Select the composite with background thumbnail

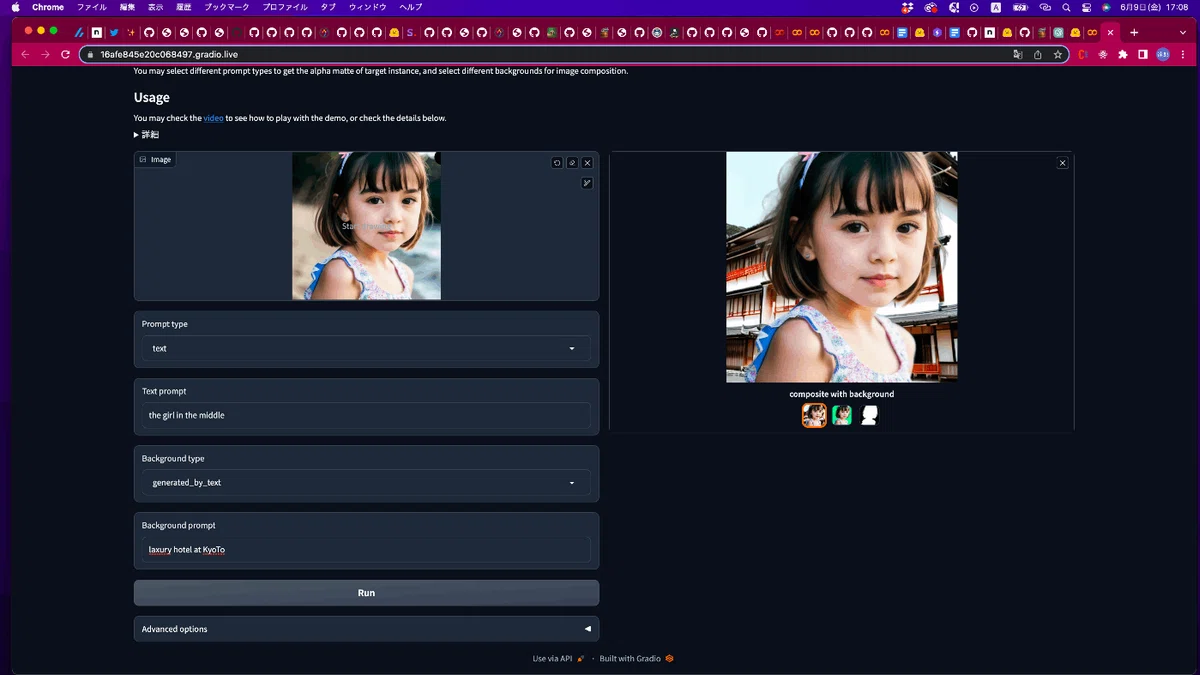(x=814, y=415)
